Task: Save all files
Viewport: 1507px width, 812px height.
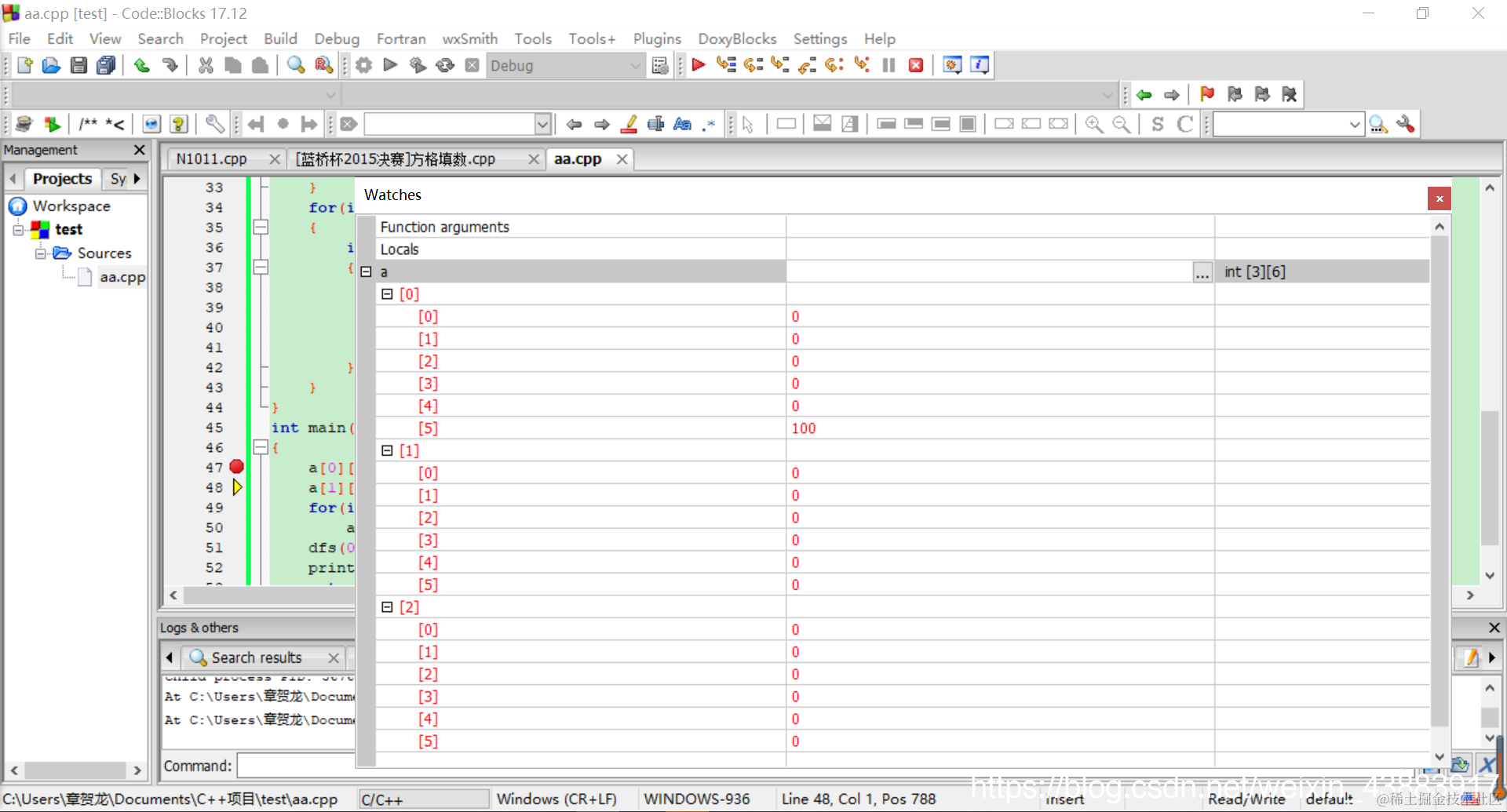Action: (106, 65)
